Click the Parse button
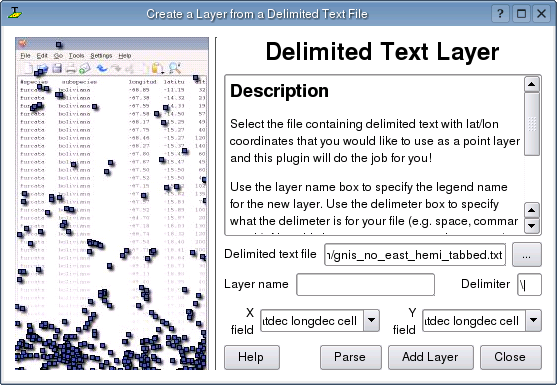 pos(350,357)
